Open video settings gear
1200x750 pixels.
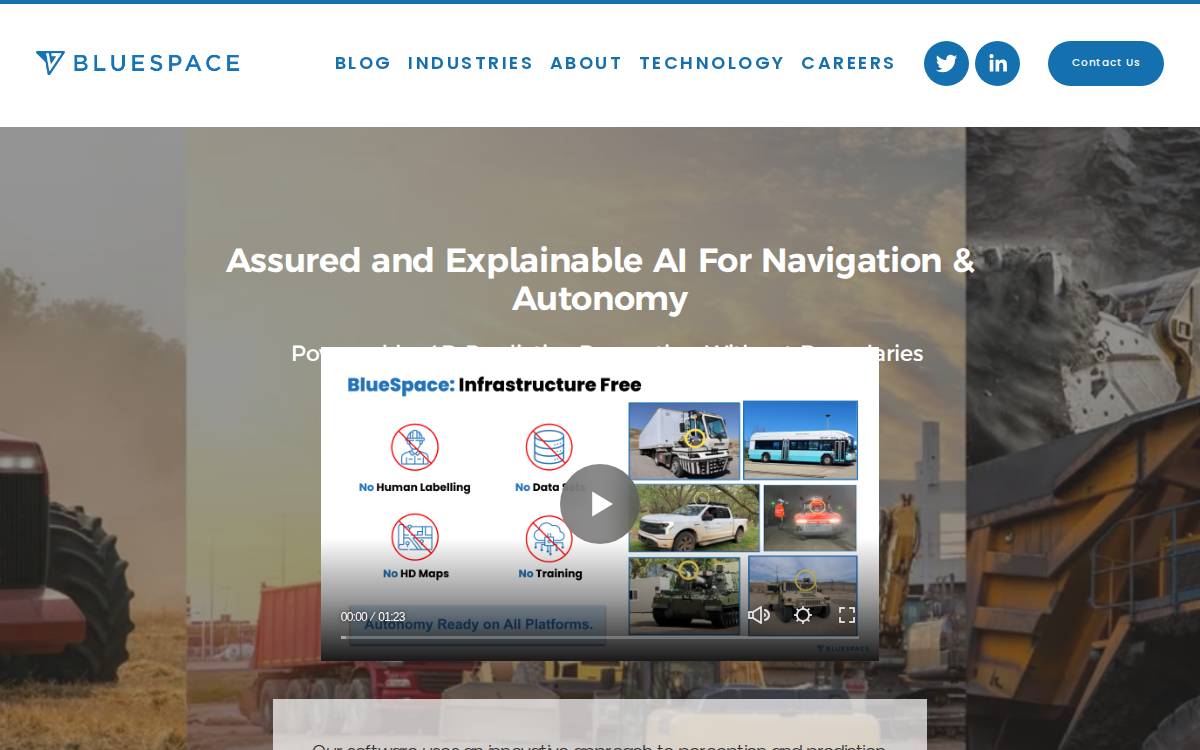tap(803, 615)
